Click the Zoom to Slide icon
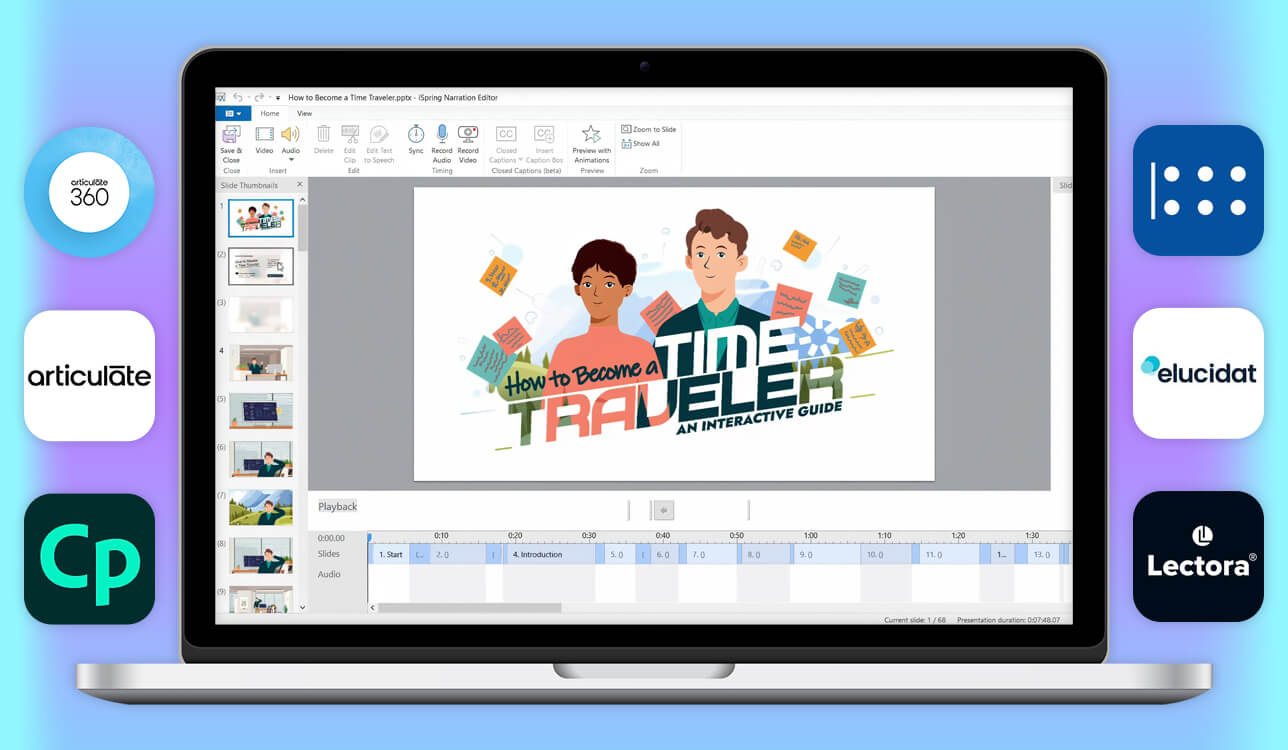The height and width of the screenshot is (750, 1288). (x=626, y=130)
